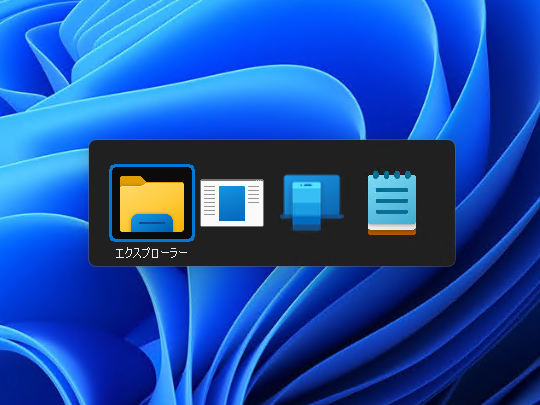Switch to the document window icon

click(232, 203)
